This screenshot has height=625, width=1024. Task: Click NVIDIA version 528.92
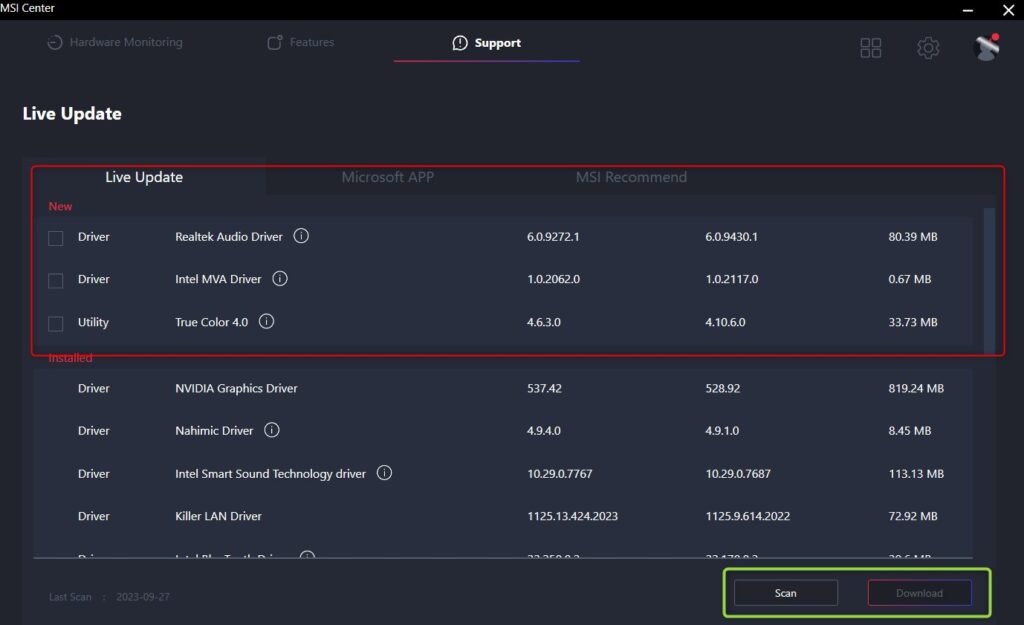pos(722,388)
